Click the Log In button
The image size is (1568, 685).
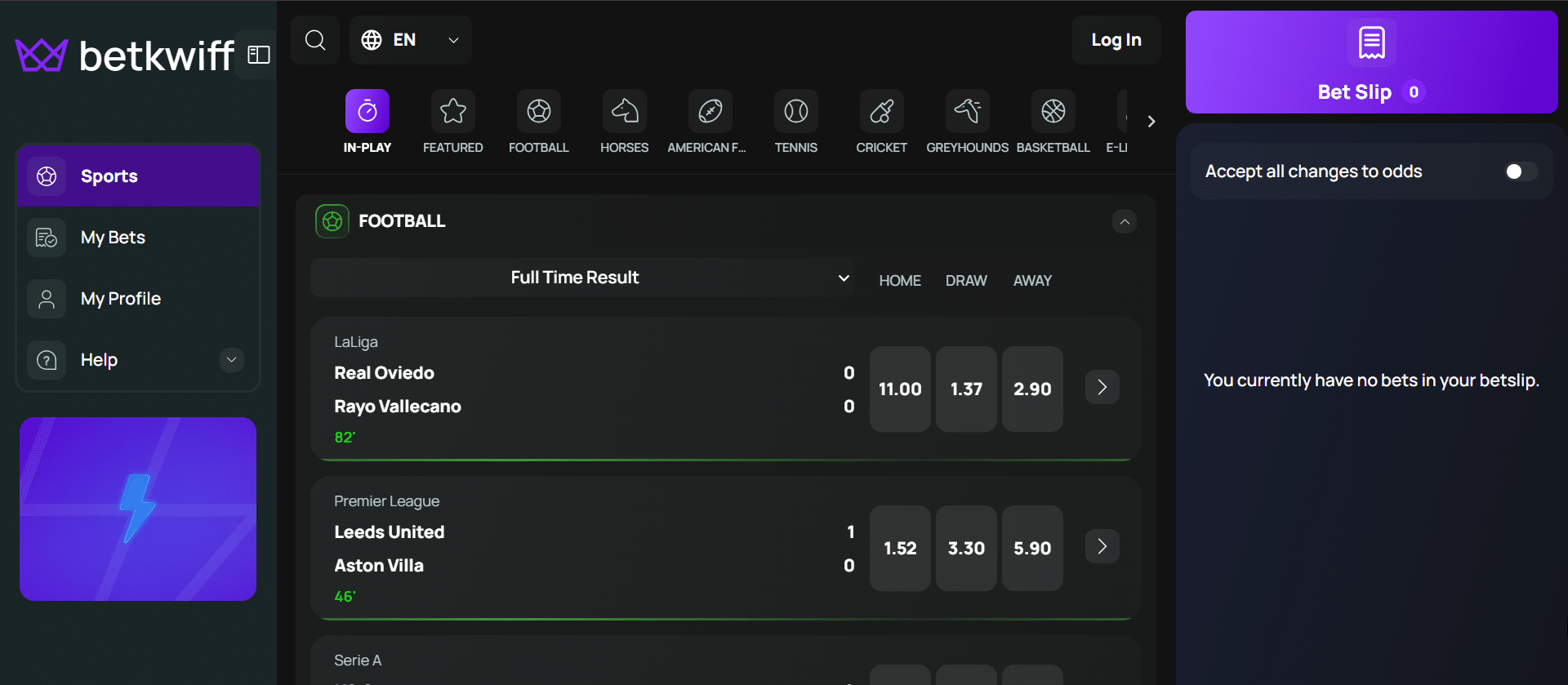pos(1116,40)
